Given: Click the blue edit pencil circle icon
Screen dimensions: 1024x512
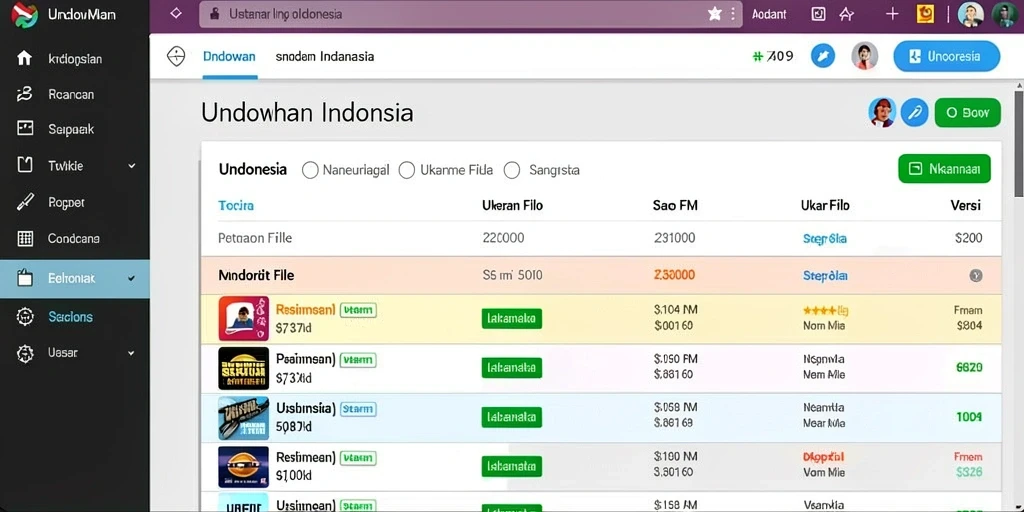Looking at the screenshot, I should (914, 112).
